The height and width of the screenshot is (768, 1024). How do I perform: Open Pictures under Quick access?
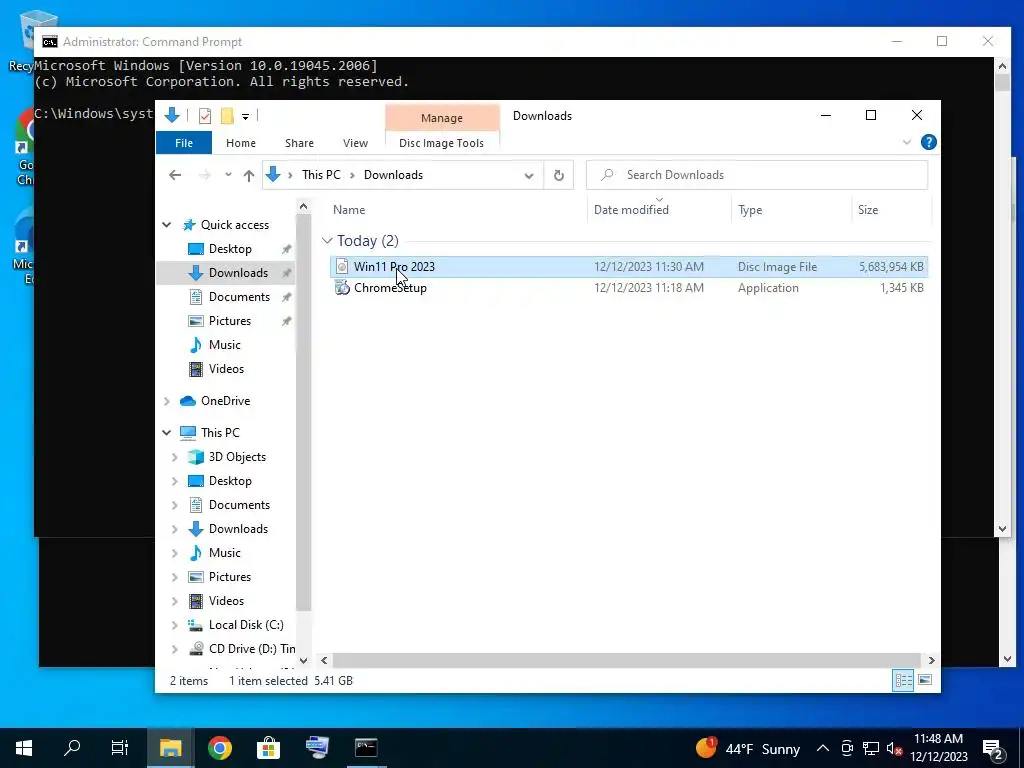(229, 321)
